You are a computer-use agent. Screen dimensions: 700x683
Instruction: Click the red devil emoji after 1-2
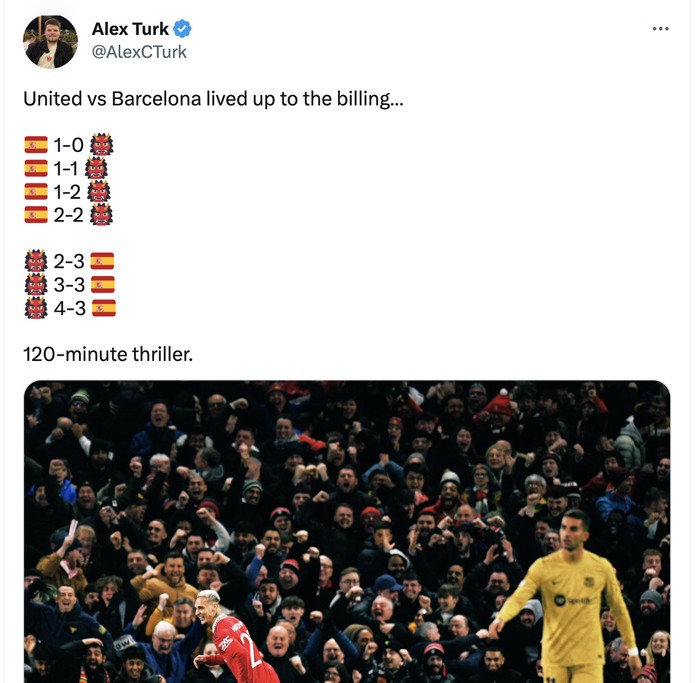click(98, 191)
